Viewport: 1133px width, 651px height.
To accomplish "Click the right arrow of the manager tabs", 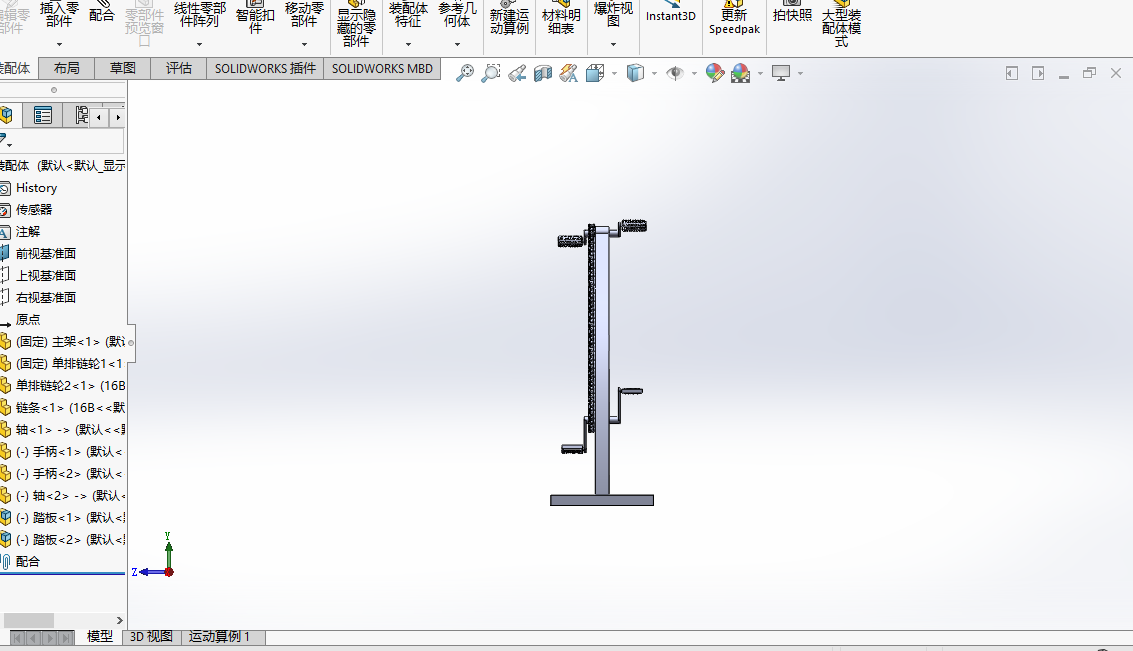I will [x=118, y=117].
